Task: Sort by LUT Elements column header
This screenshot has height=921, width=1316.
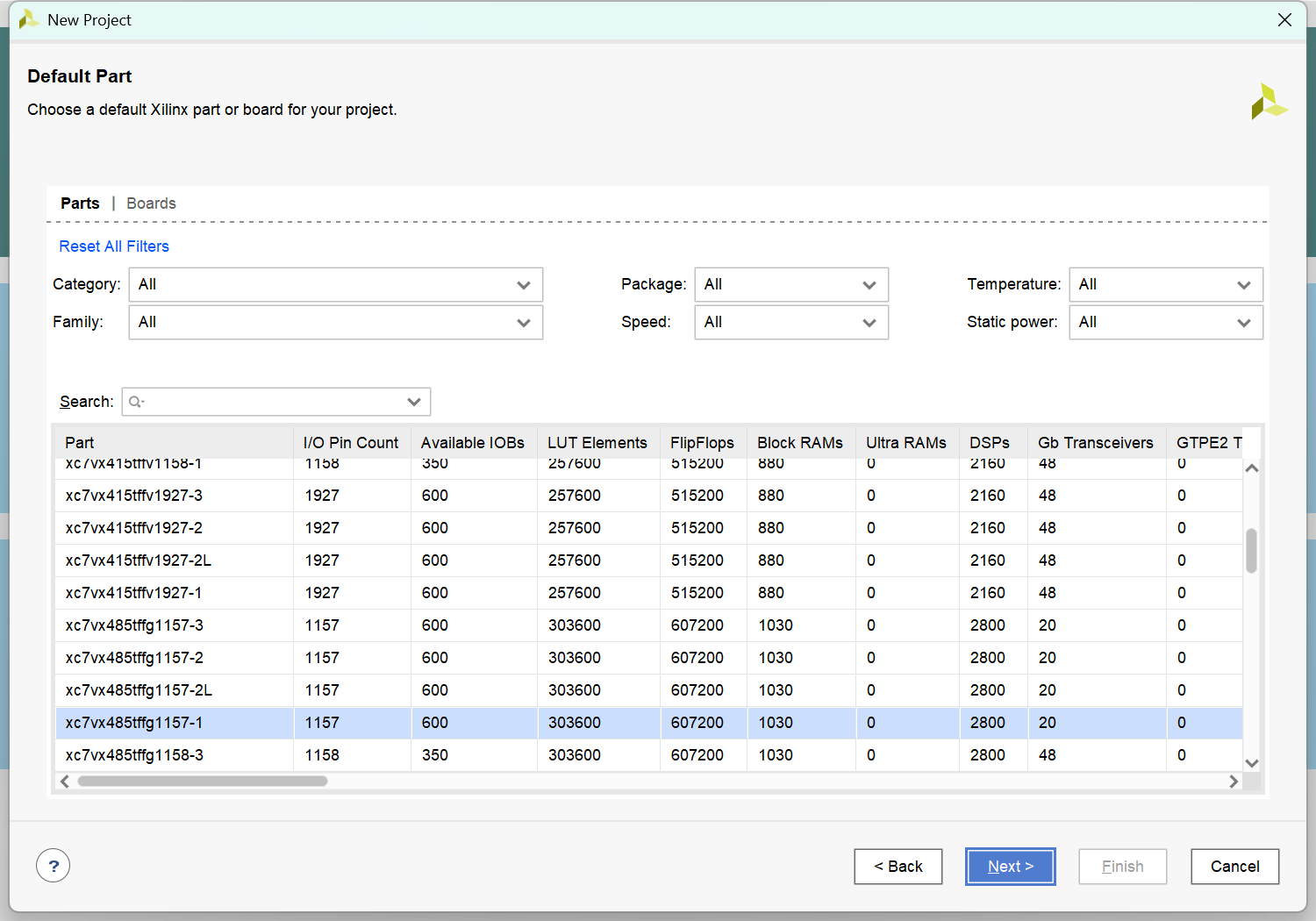Action: pyautogui.click(x=598, y=443)
